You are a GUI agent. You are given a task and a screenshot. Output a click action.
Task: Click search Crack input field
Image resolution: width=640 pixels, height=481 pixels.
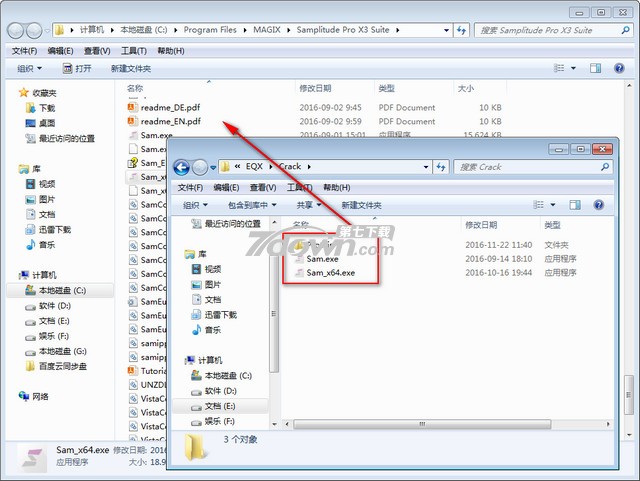533,167
